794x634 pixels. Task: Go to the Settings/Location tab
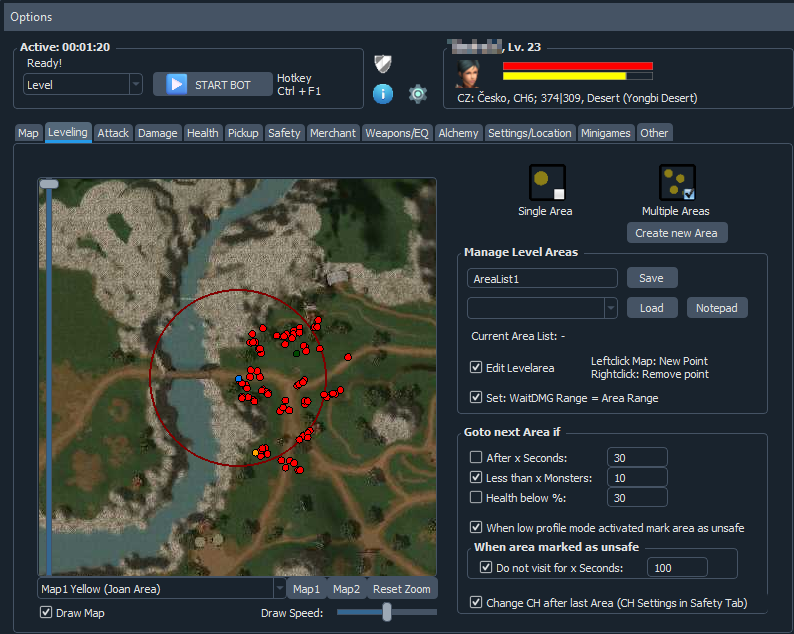click(530, 133)
